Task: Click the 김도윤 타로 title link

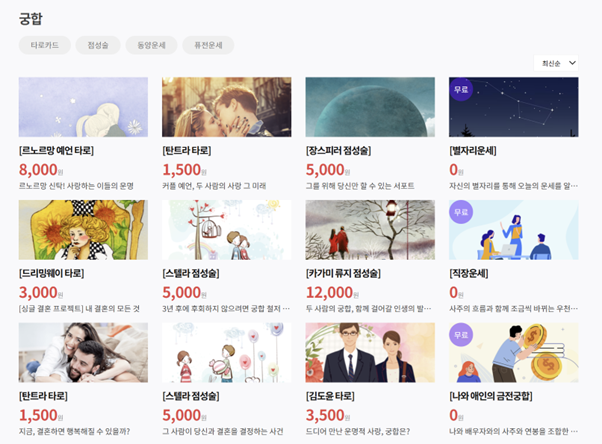Action: (x=330, y=396)
